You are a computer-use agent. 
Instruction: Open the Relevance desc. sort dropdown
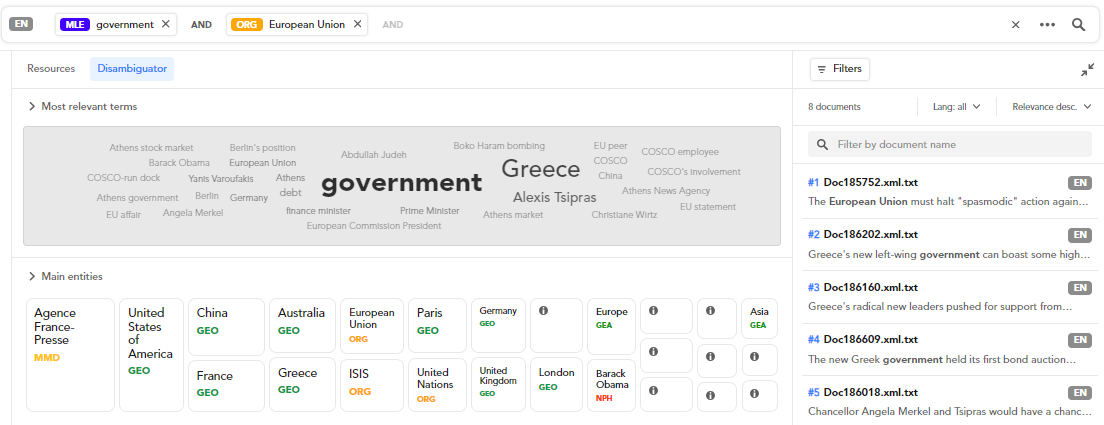tap(1050, 107)
